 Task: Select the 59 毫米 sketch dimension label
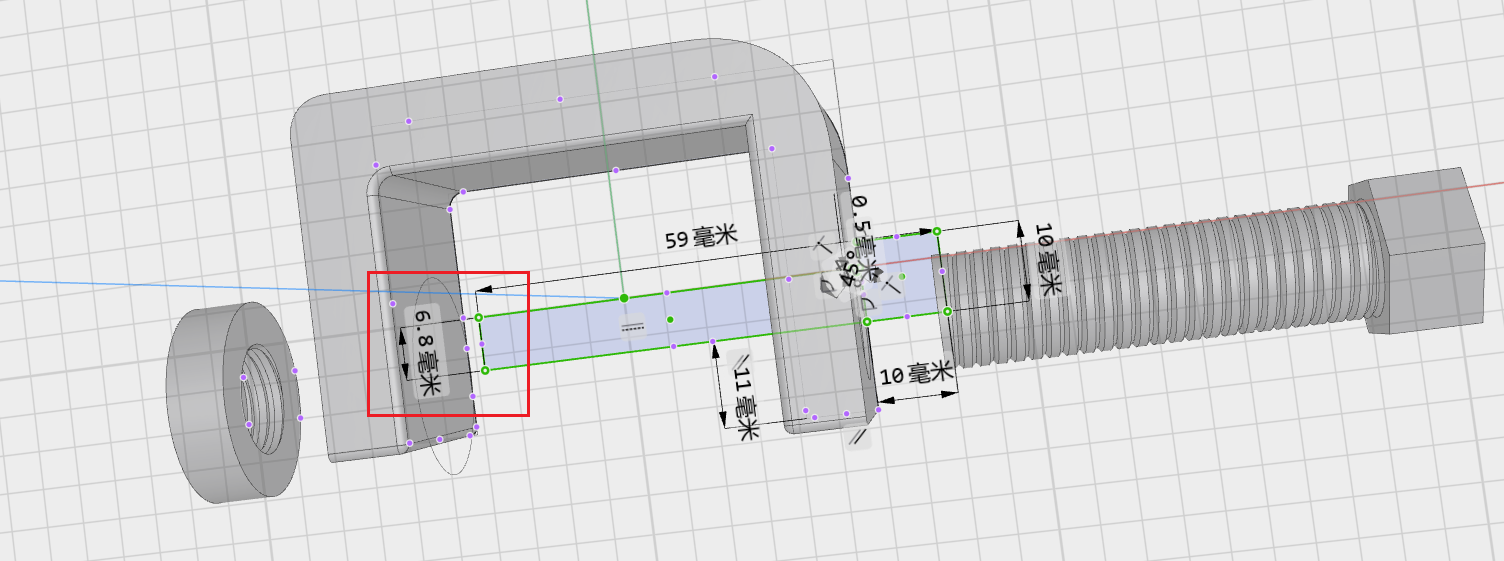click(x=701, y=238)
